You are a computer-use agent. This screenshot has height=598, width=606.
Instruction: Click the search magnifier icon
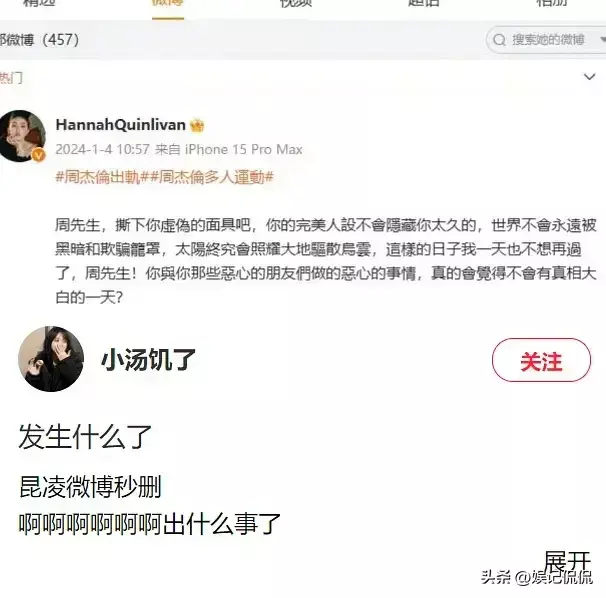click(x=499, y=40)
